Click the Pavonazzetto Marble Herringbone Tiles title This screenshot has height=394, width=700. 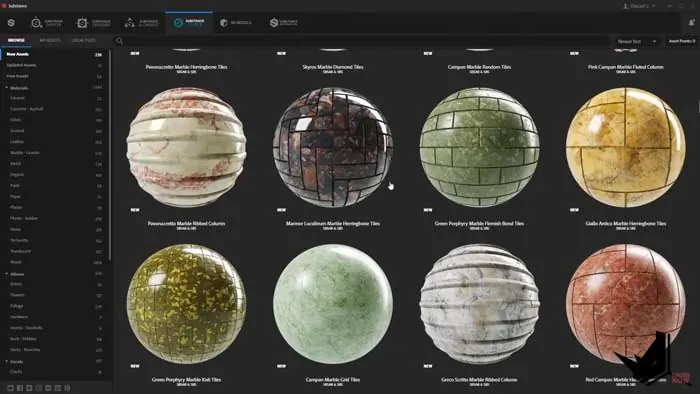(187, 67)
